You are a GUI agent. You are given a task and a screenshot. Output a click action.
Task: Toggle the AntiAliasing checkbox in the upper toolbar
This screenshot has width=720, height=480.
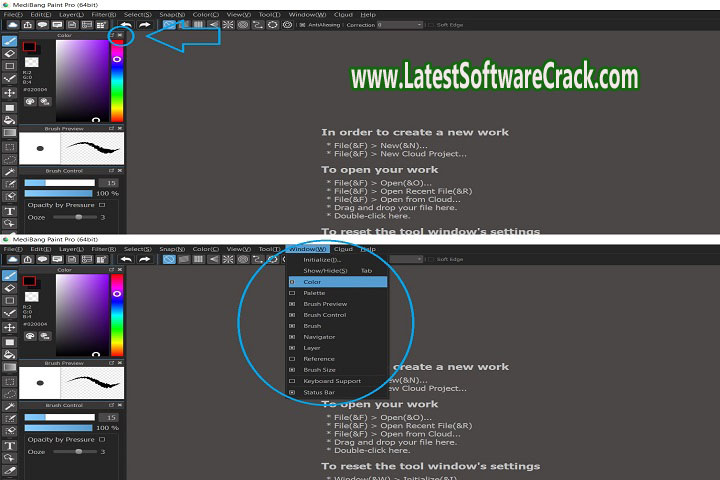coord(306,25)
